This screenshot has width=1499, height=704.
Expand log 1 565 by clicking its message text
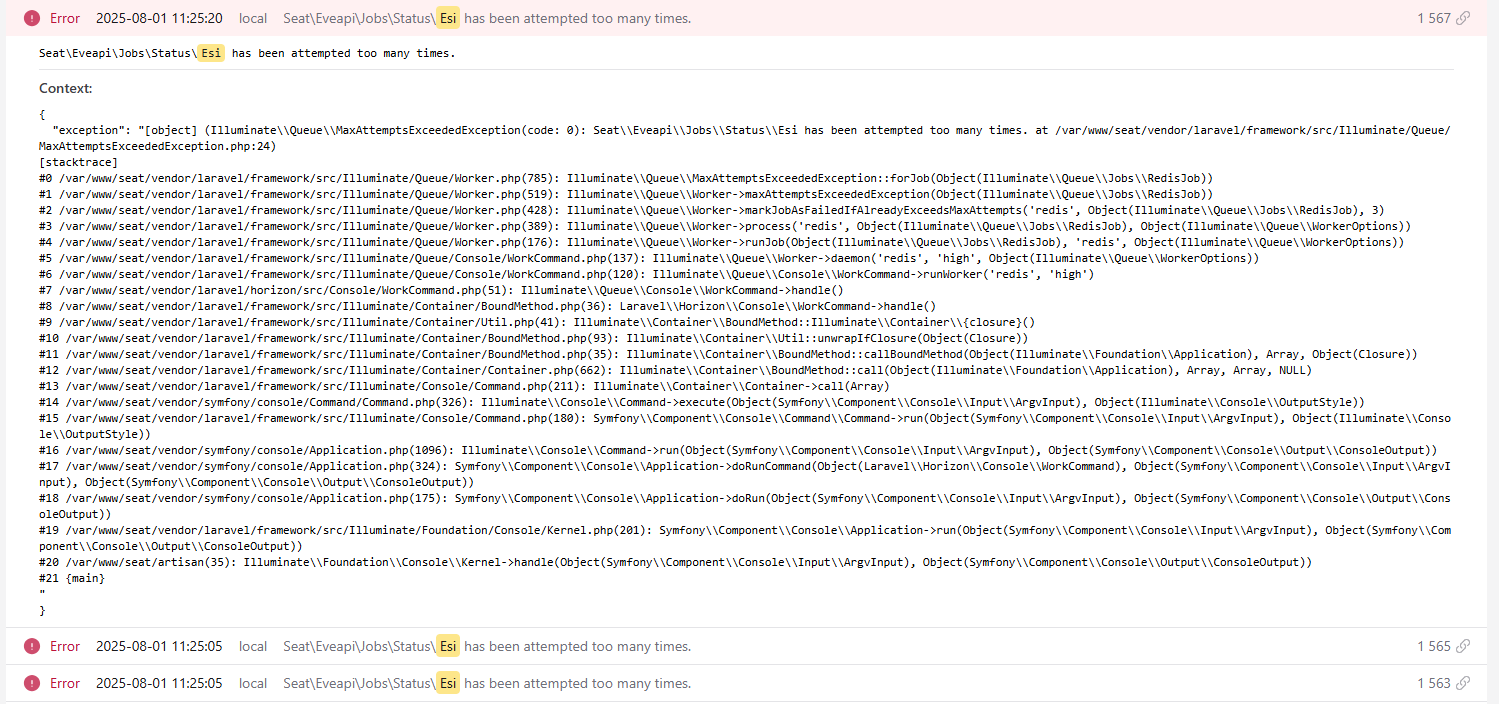[x=577, y=646]
